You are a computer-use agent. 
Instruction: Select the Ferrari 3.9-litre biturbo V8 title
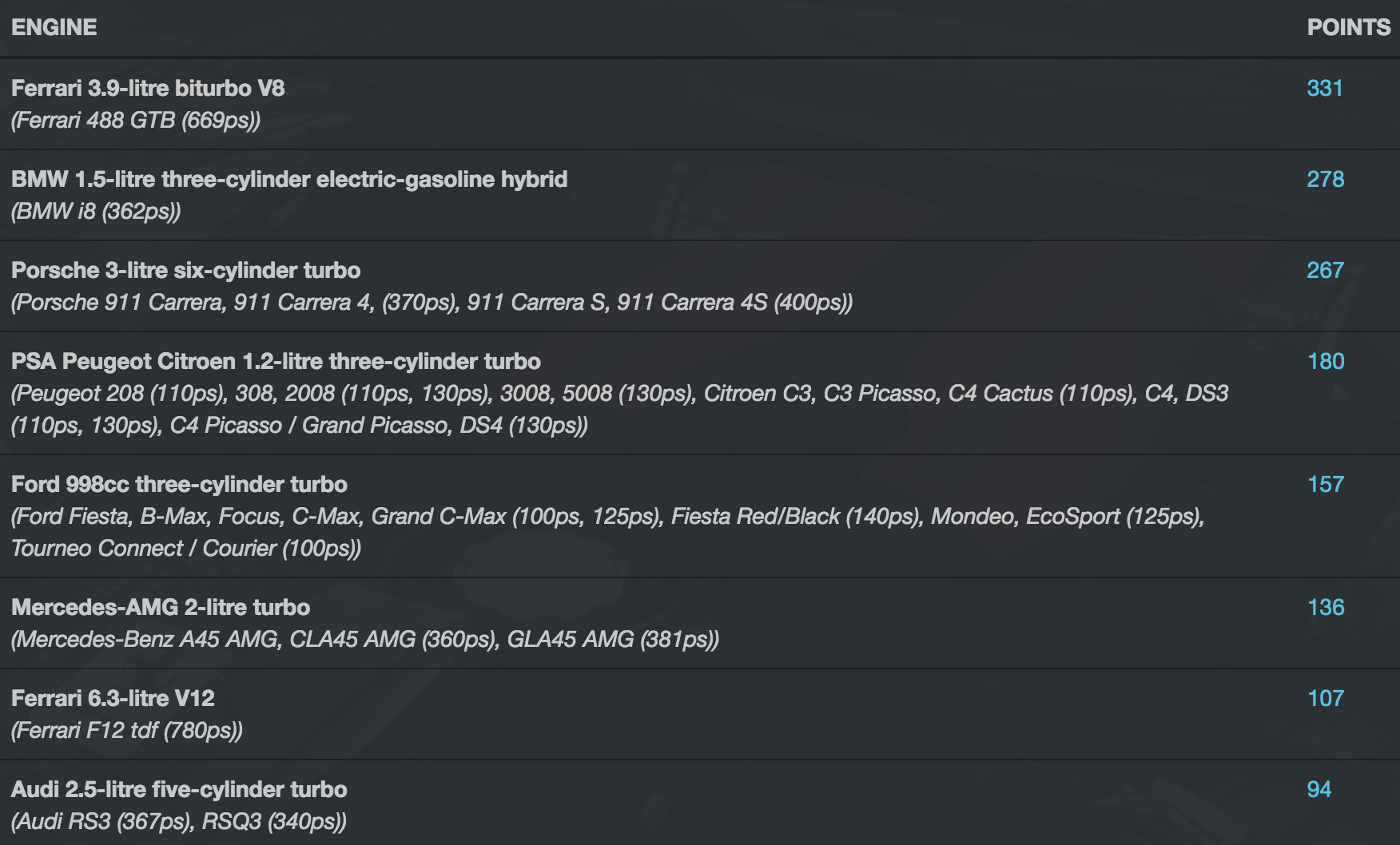pos(148,88)
